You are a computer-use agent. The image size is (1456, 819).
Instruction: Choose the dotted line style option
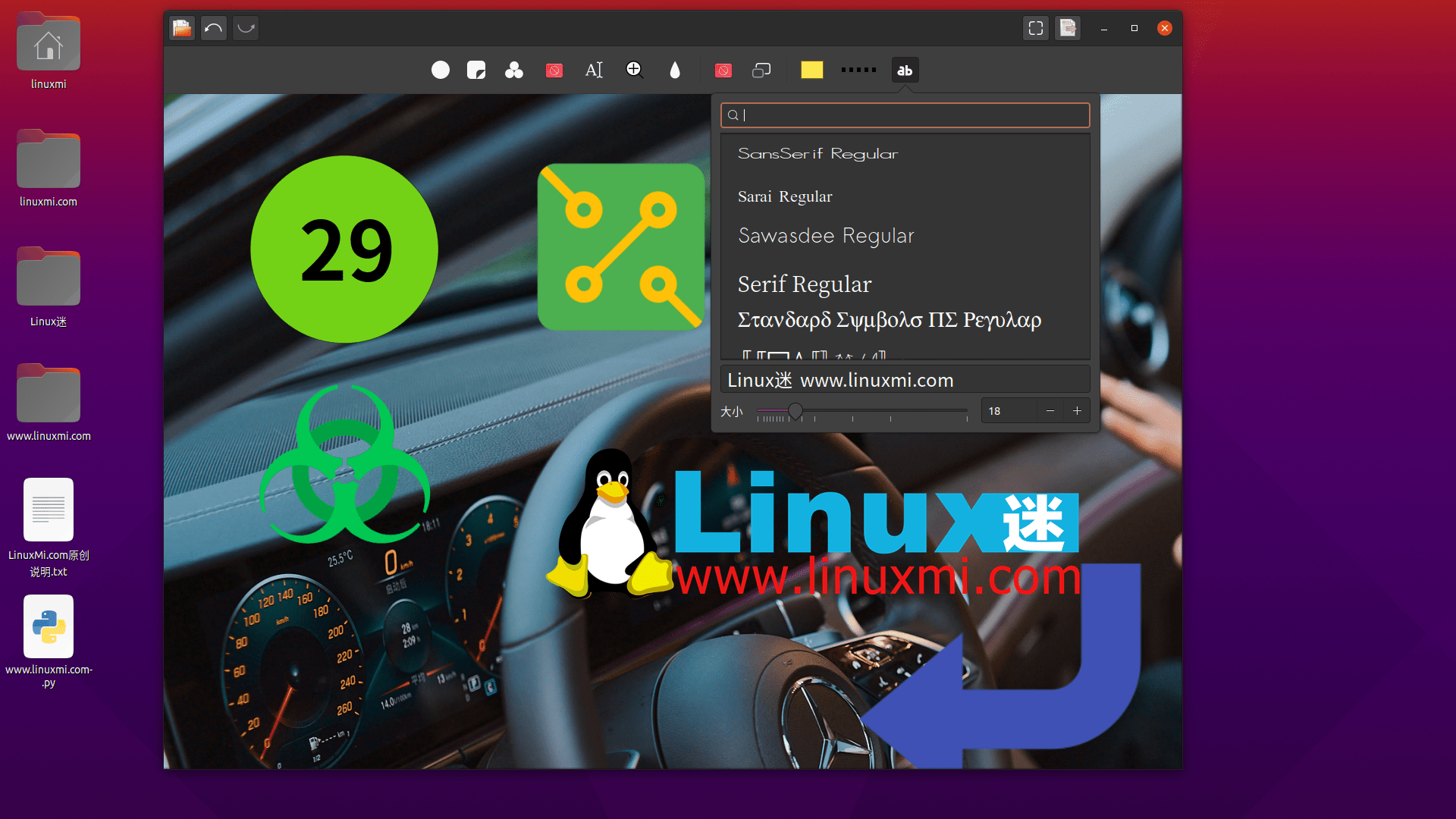click(858, 70)
